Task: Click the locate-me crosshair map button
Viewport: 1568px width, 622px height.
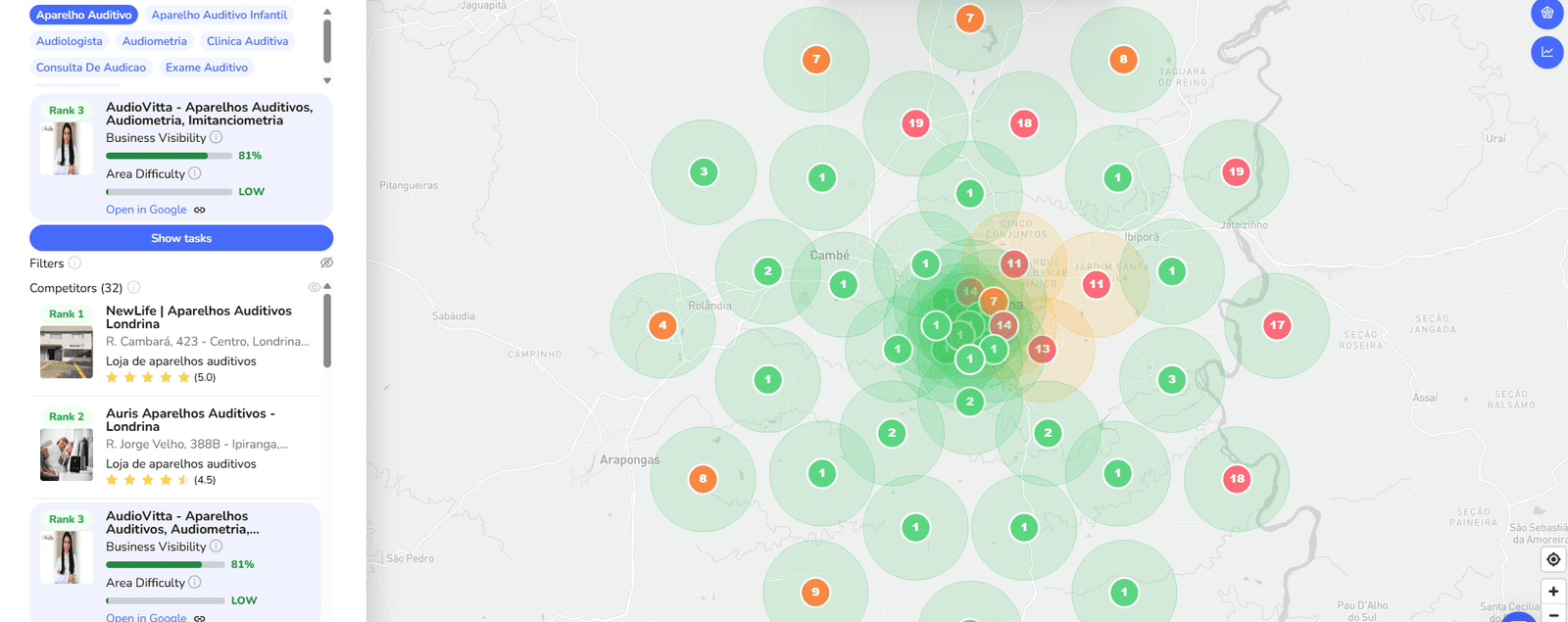Action: 1553,559
